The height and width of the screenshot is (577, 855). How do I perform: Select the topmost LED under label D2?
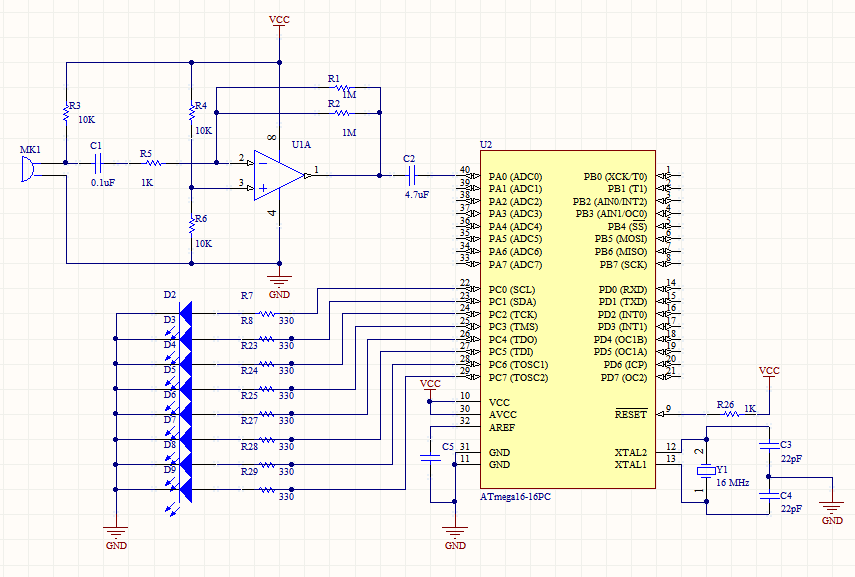coord(185,314)
